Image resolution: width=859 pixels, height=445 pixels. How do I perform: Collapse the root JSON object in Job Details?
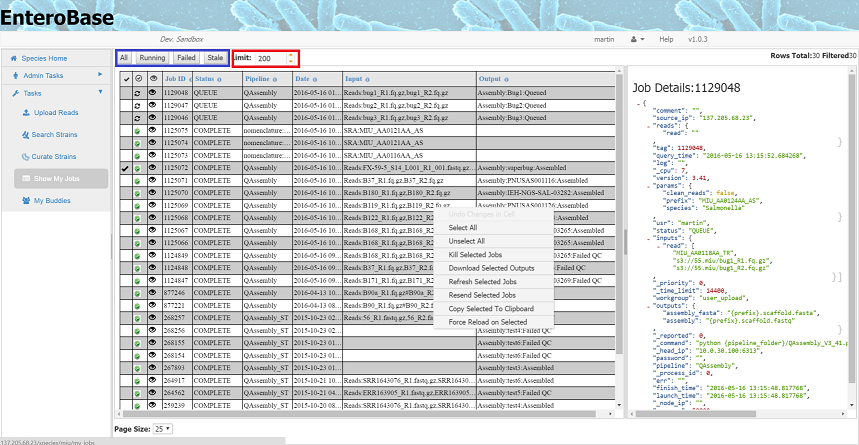point(638,103)
